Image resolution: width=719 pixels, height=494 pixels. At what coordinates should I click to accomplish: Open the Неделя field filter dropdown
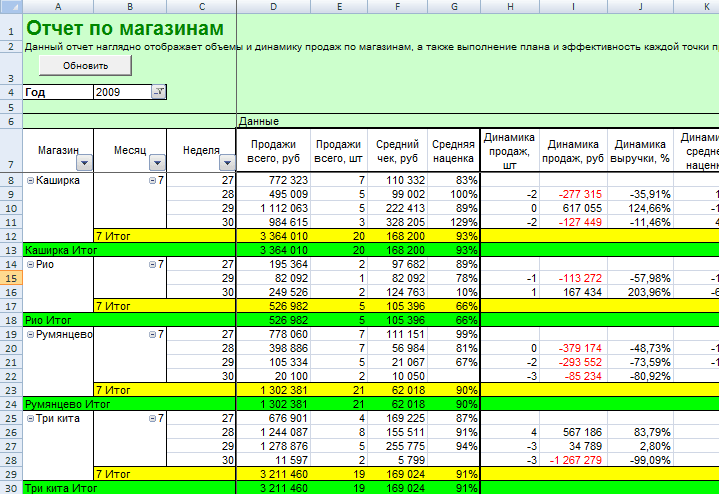coord(226,162)
